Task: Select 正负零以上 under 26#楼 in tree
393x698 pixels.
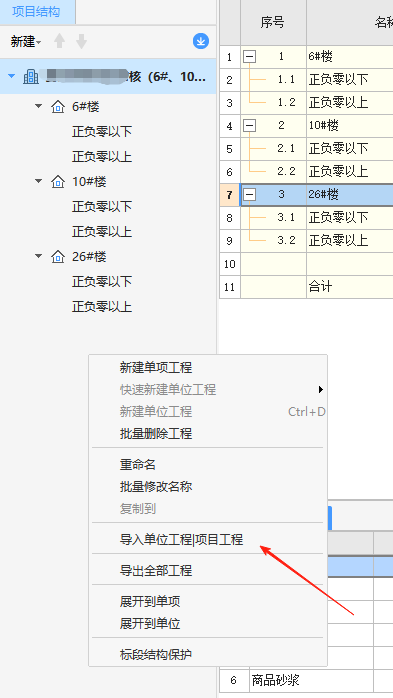Action: [102, 306]
